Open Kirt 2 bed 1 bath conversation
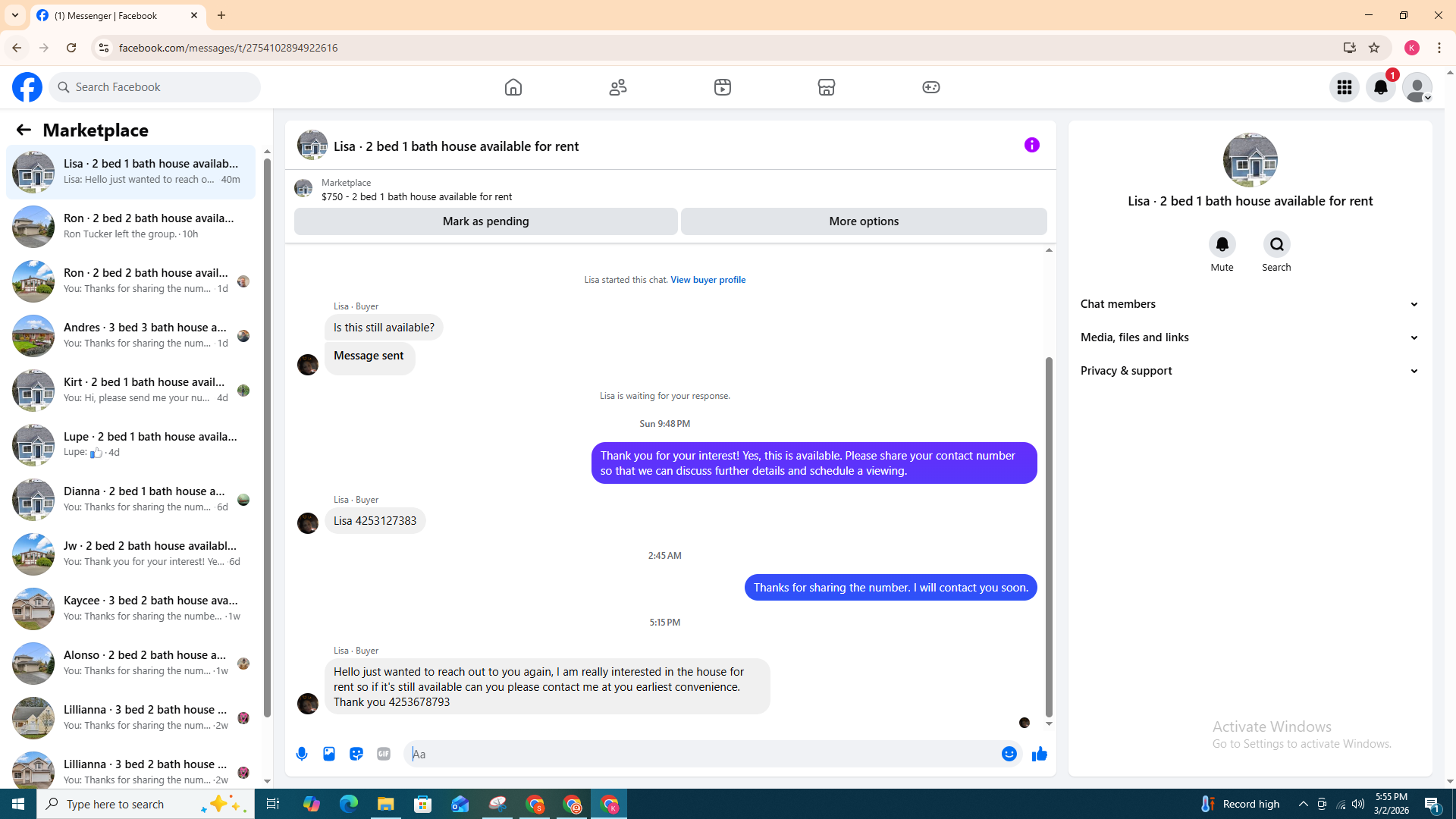 tap(130, 390)
